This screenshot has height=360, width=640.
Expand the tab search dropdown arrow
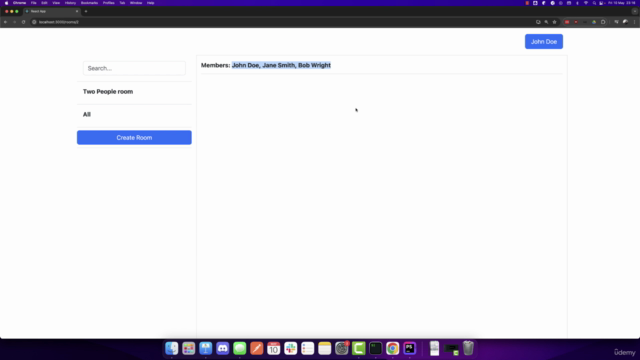(634, 11)
